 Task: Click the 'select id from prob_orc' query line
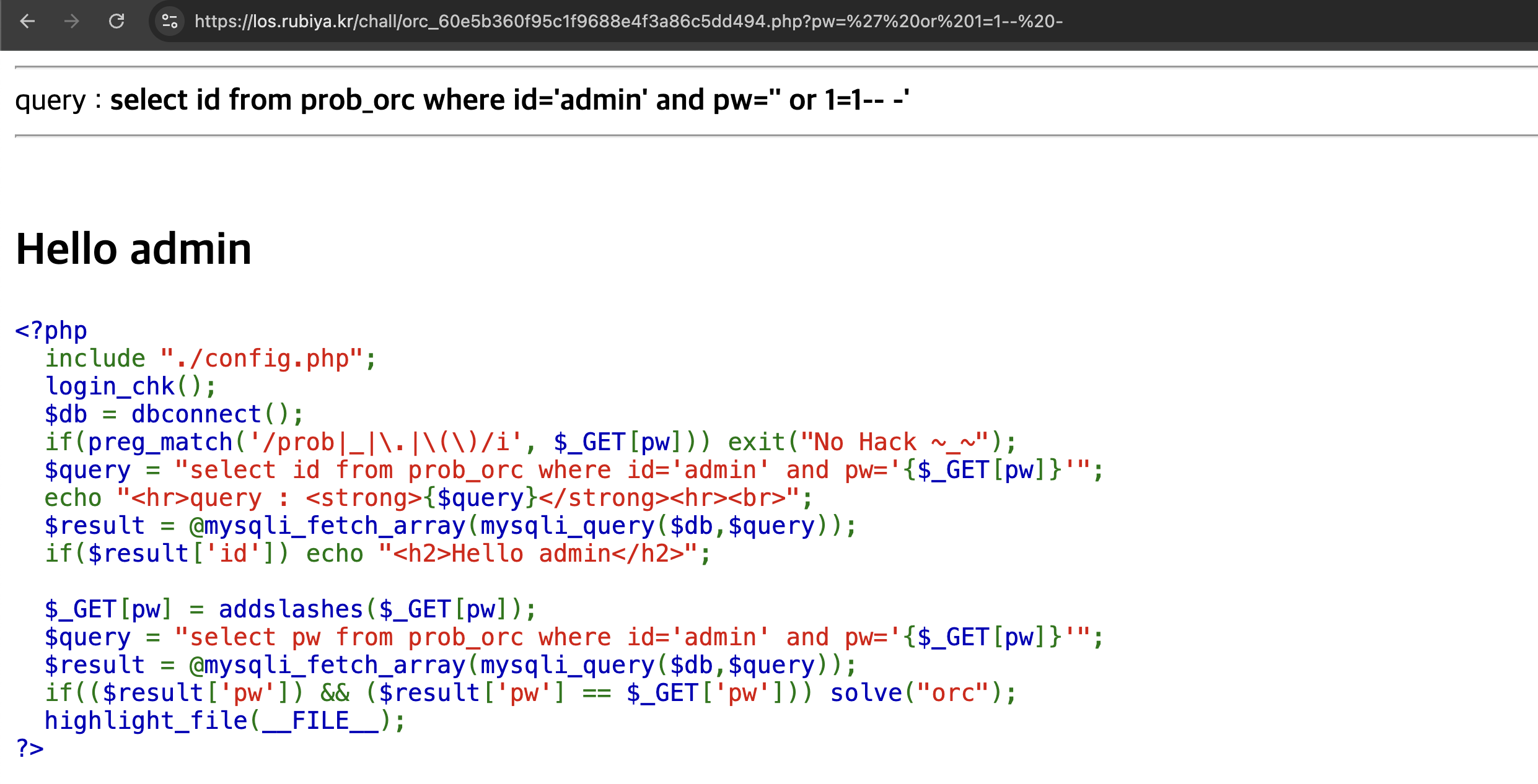tap(574, 469)
